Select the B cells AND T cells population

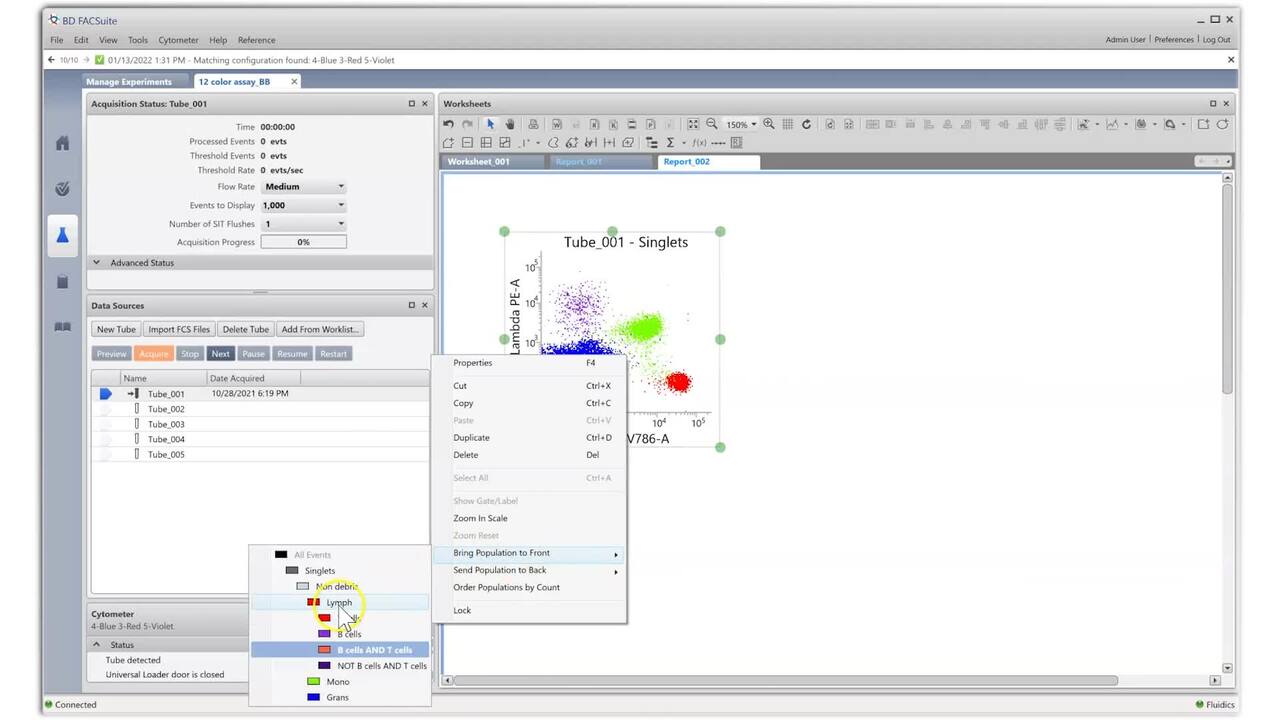click(x=374, y=650)
